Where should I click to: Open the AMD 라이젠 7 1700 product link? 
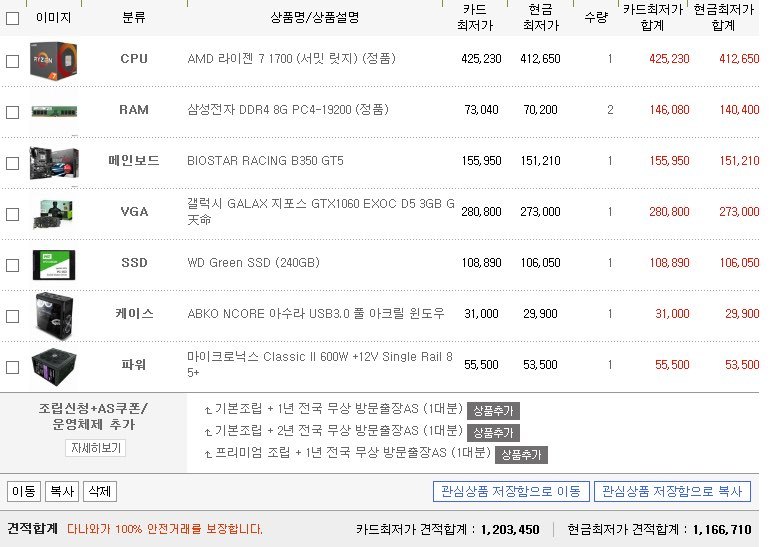pos(291,59)
